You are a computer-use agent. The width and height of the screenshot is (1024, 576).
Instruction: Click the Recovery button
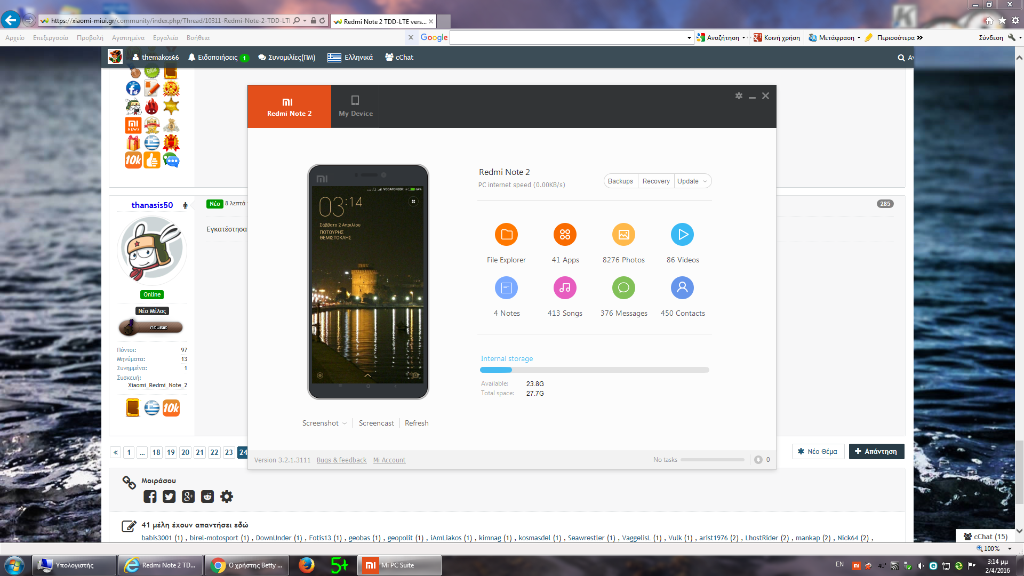click(655, 181)
